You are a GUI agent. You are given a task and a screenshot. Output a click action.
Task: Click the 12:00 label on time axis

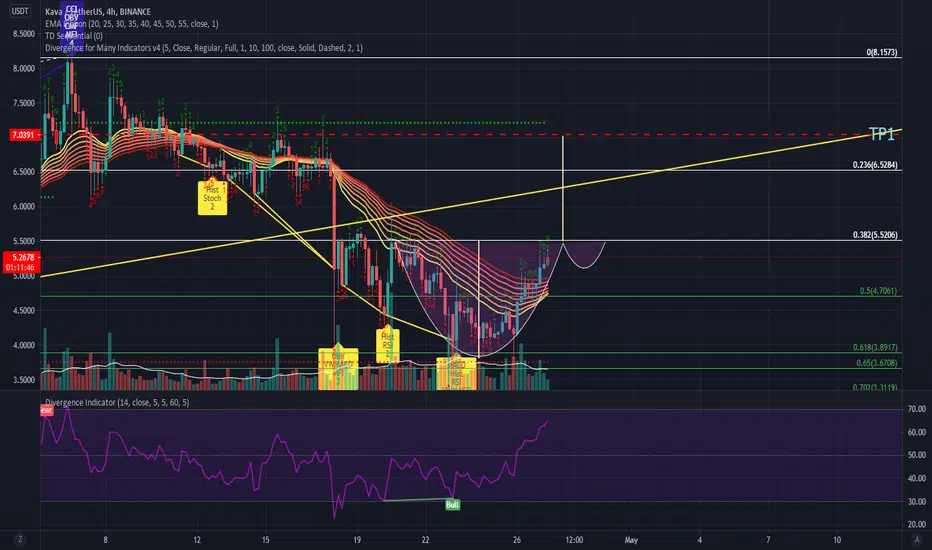[574, 540]
